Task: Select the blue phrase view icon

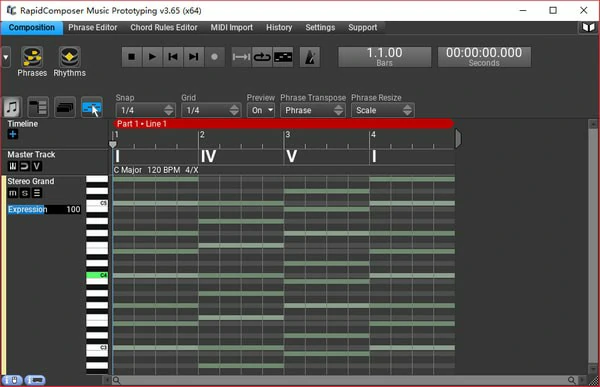Action: [92, 107]
